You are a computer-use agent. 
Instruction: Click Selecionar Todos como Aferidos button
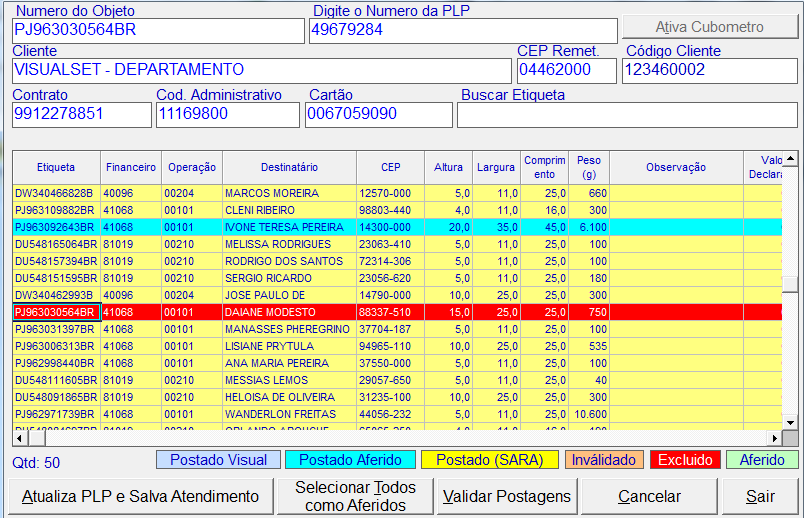355,496
